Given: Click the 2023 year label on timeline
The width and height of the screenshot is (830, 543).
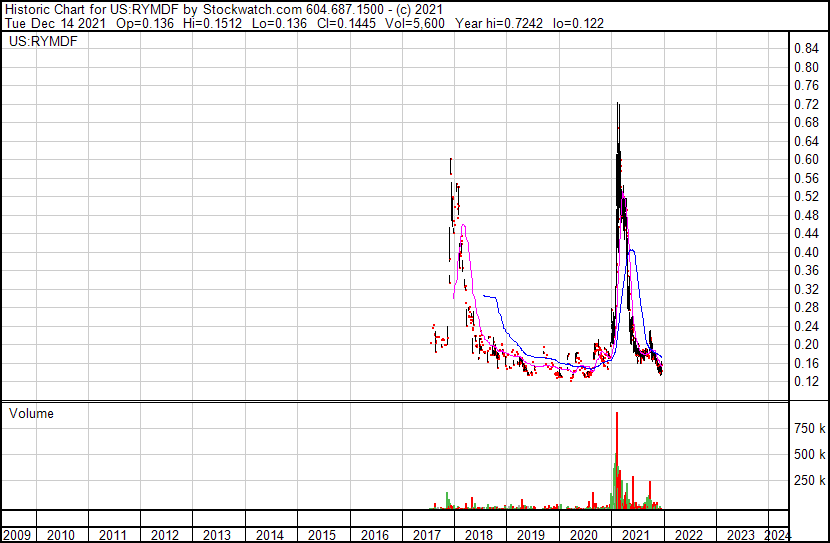Looking at the screenshot, I should click(741, 535).
